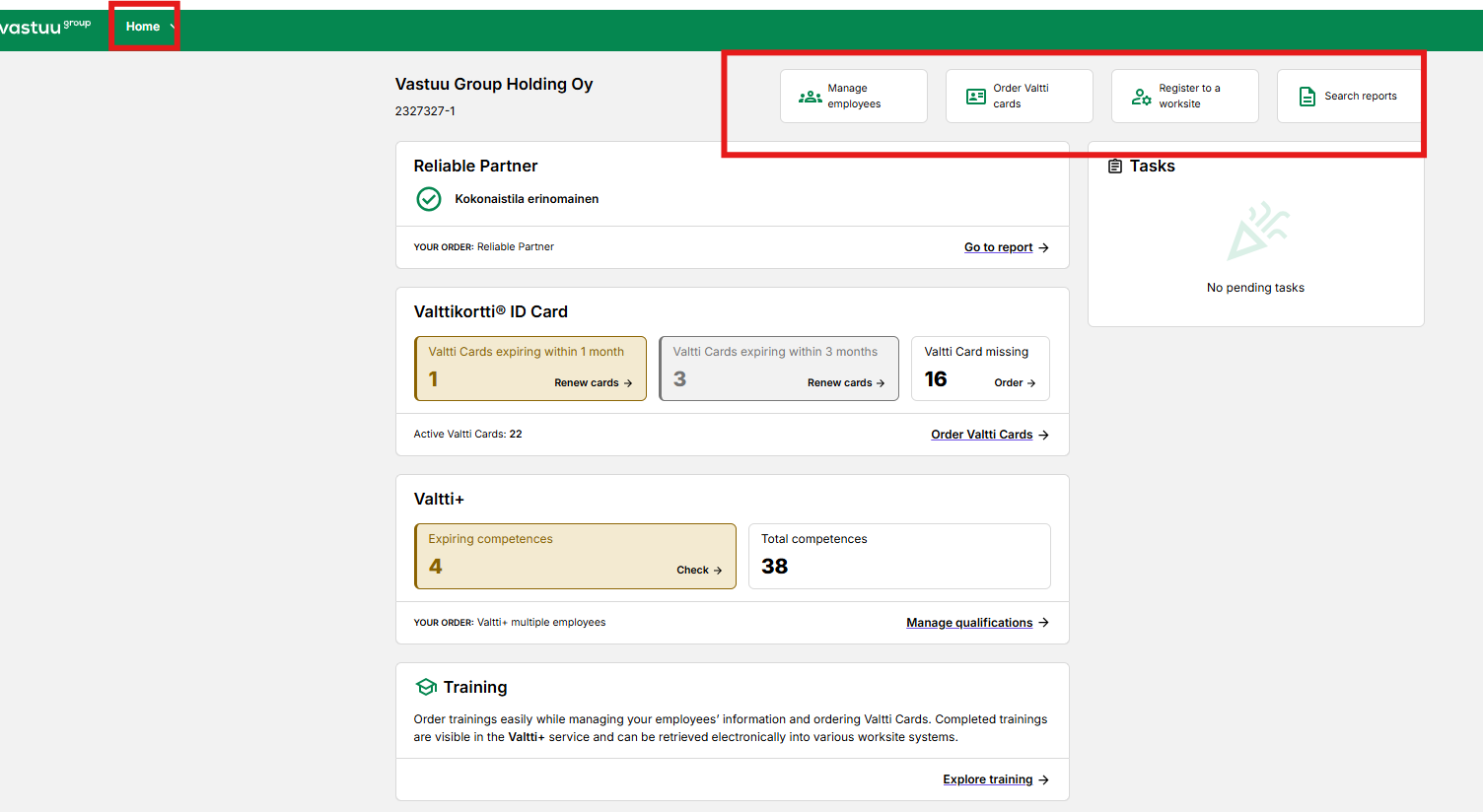Click the Tasks clipboard icon

(x=1115, y=166)
